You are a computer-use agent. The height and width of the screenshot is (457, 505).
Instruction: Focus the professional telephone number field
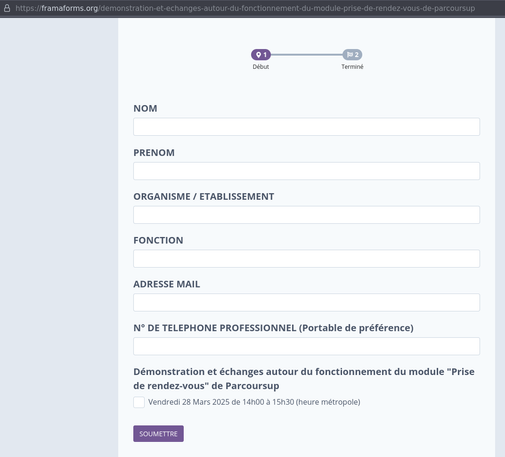[306, 346]
